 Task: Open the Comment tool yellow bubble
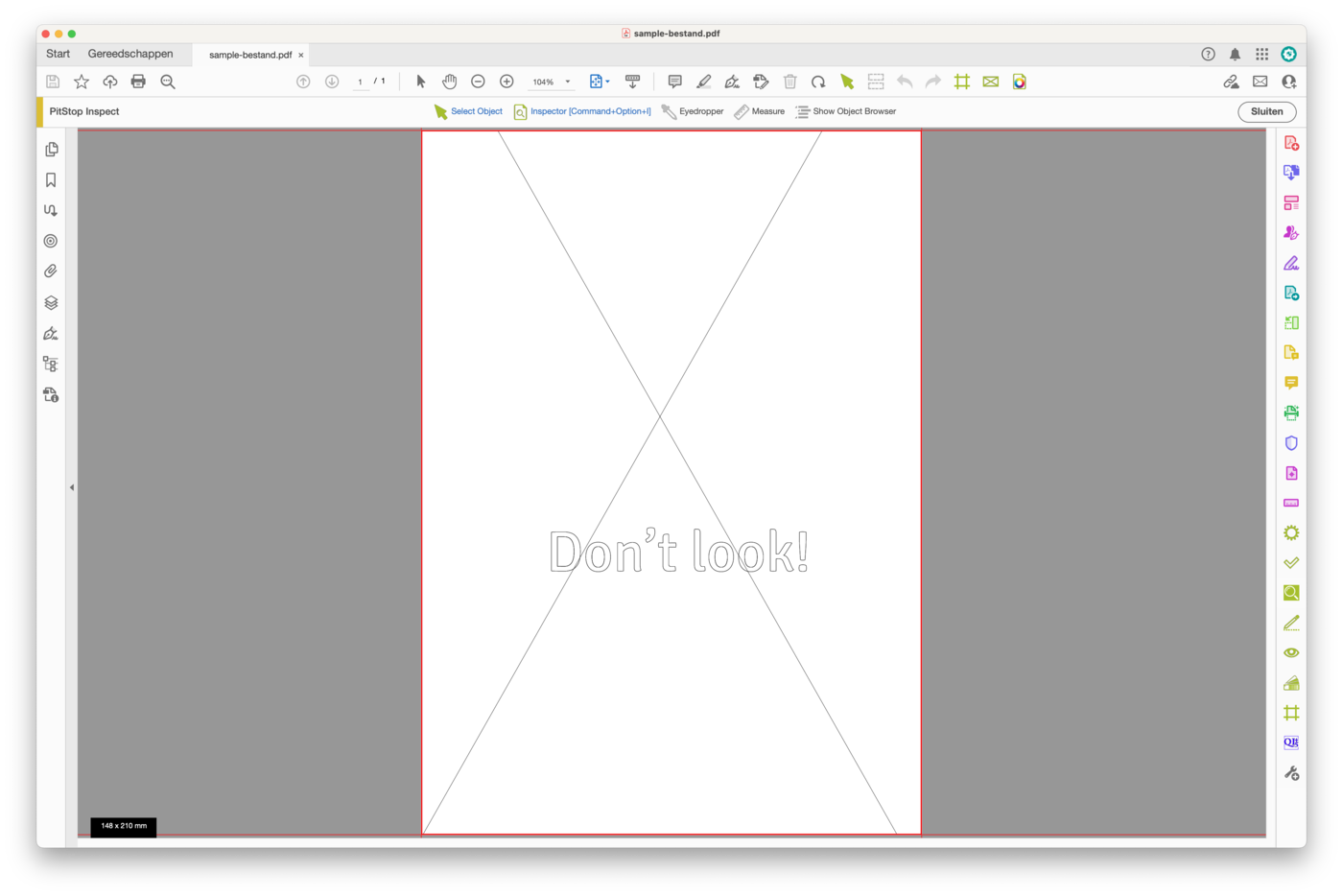click(x=1291, y=383)
